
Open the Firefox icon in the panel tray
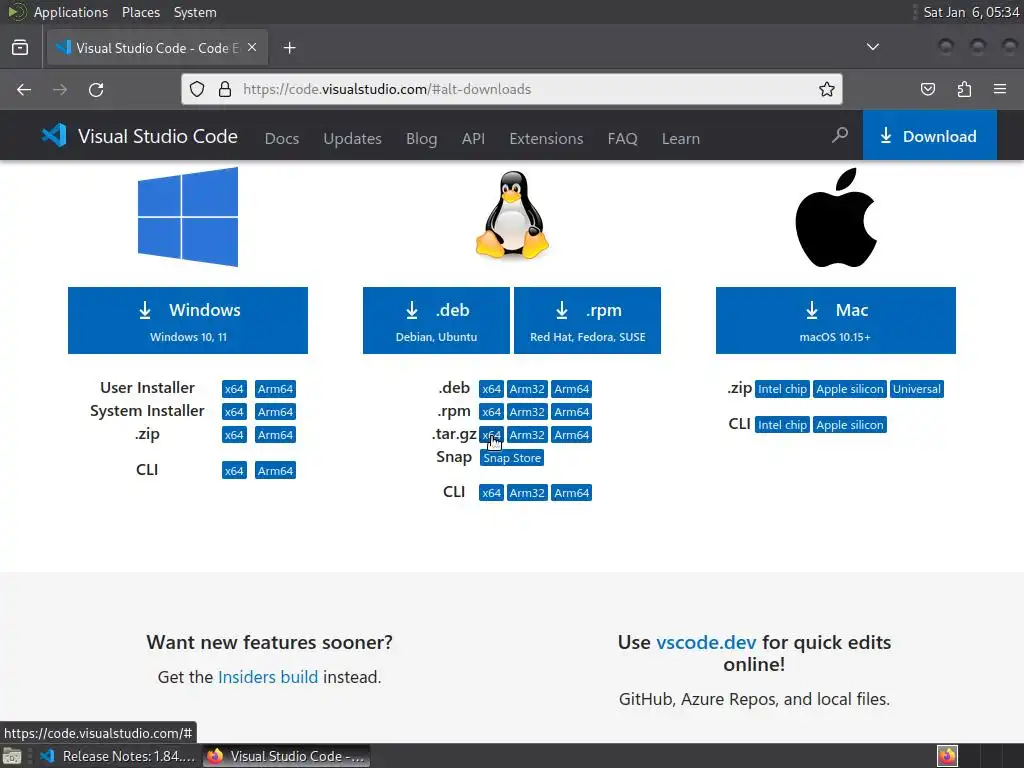pos(948,756)
